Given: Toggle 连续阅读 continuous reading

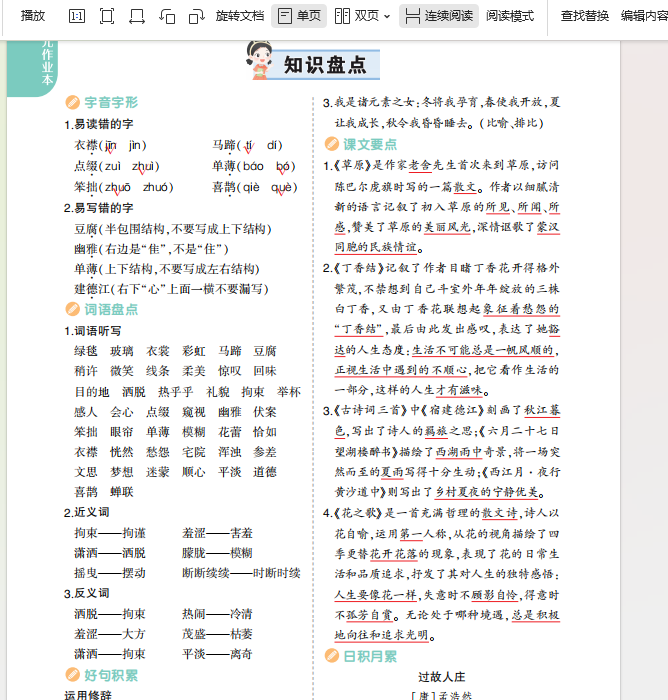Looking at the screenshot, I should tap(439, 16).
